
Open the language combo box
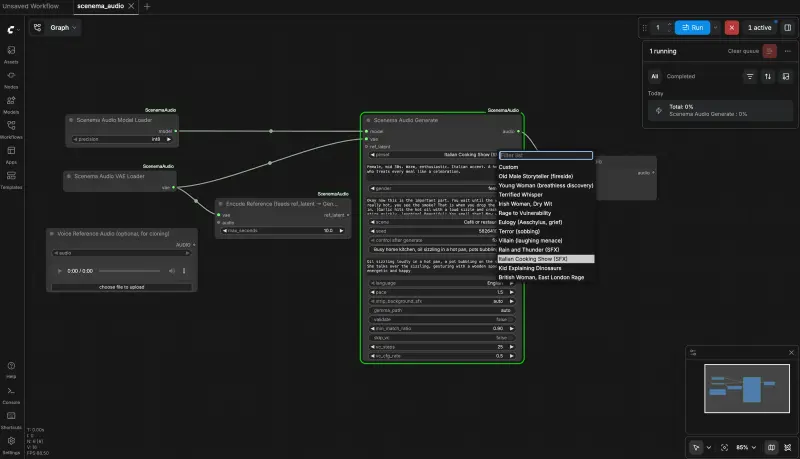coord(442,283)
